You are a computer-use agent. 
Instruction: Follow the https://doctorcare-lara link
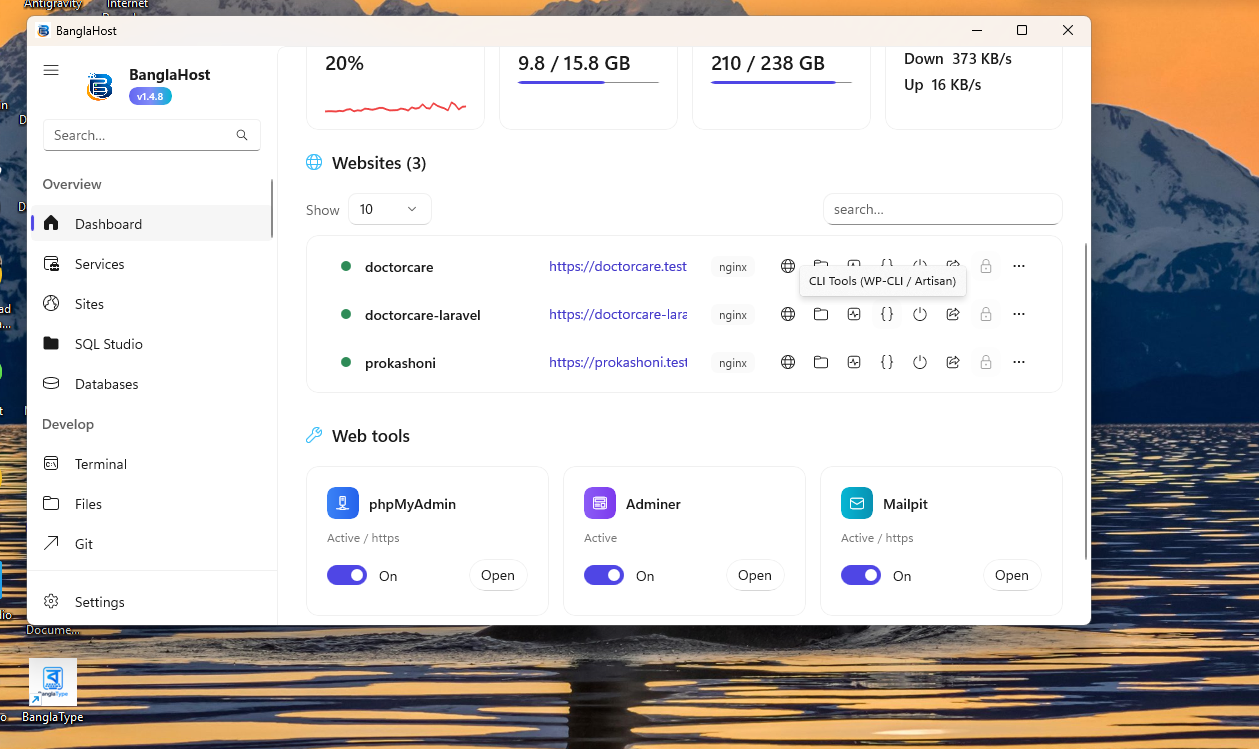pos(618,314)
